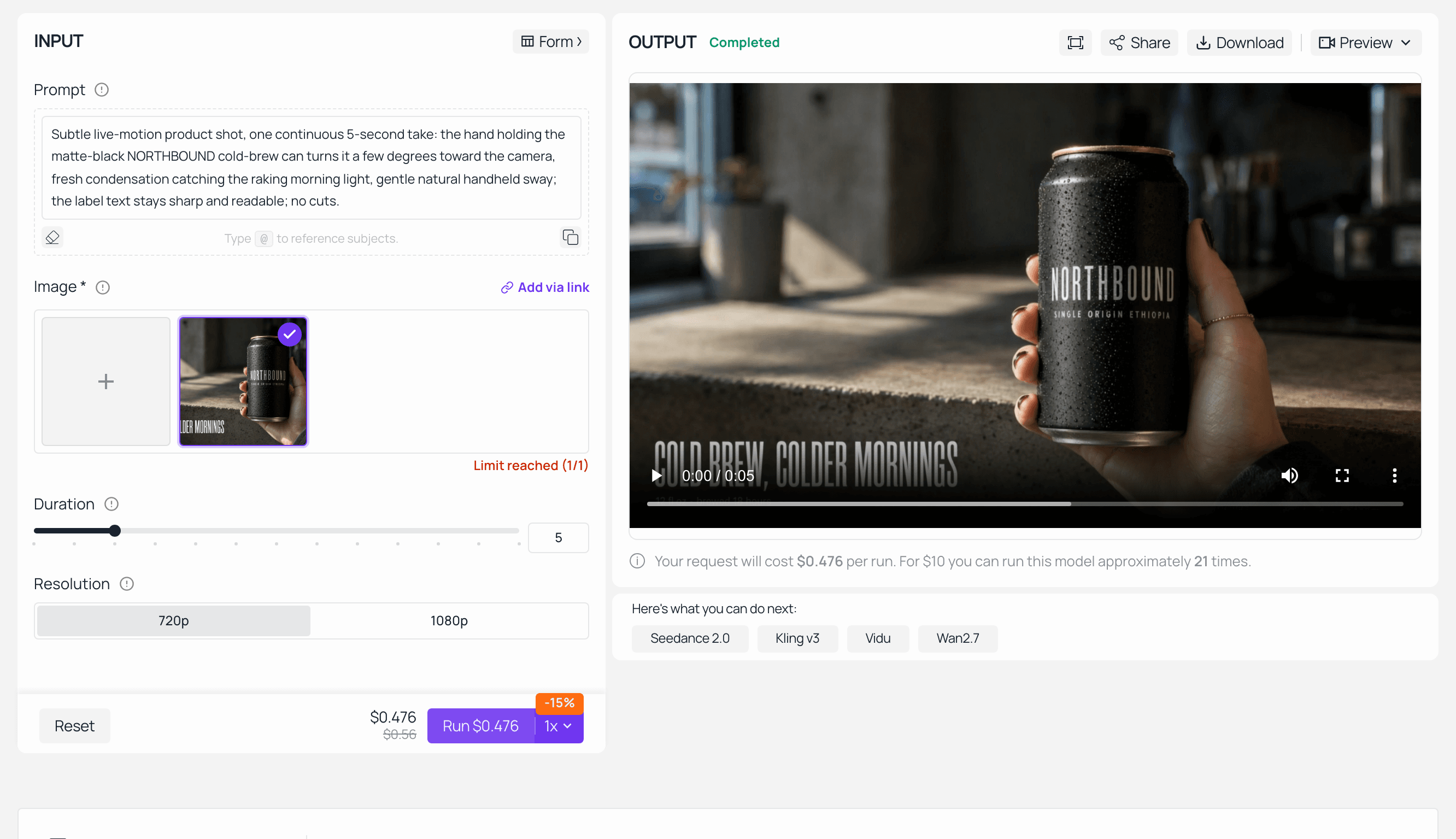This screenshot has width=1456, height=839.
Task: Play the output video
Action: 656,476
